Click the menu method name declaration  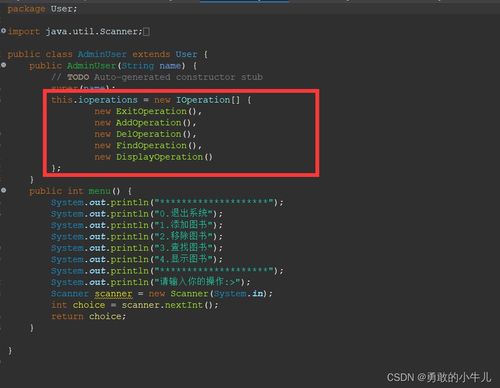tap(99, 191)
